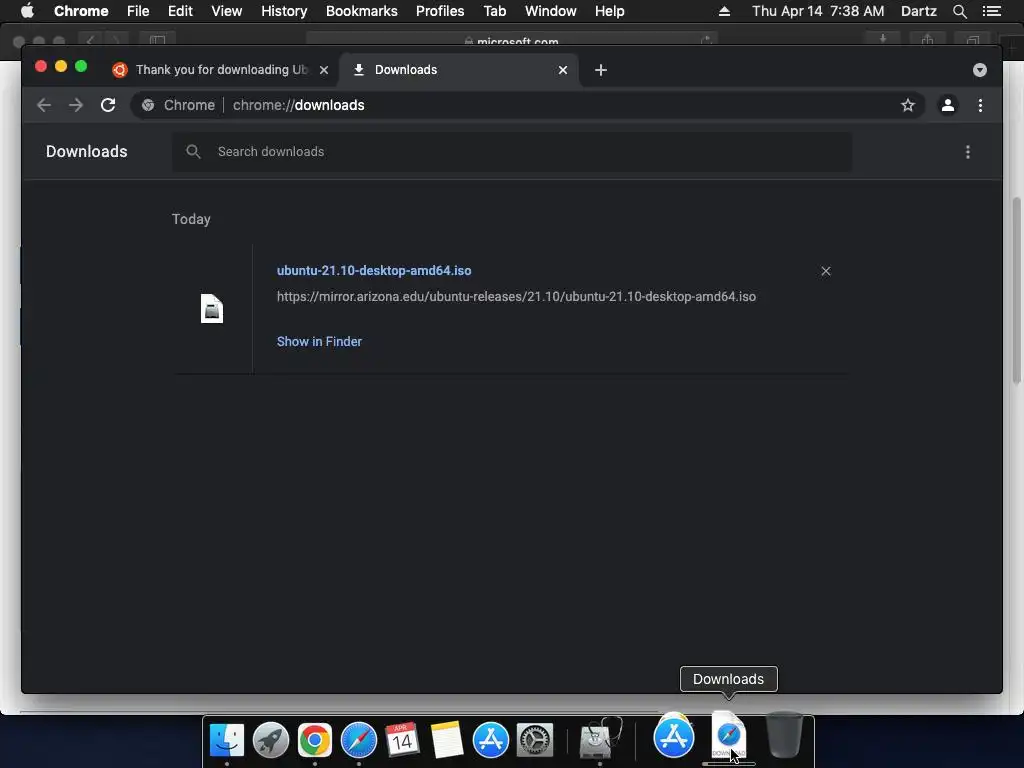Open the Profiles menu
Image resolution: width=1024 pixels, height=768 pixels.
[440, 11]
